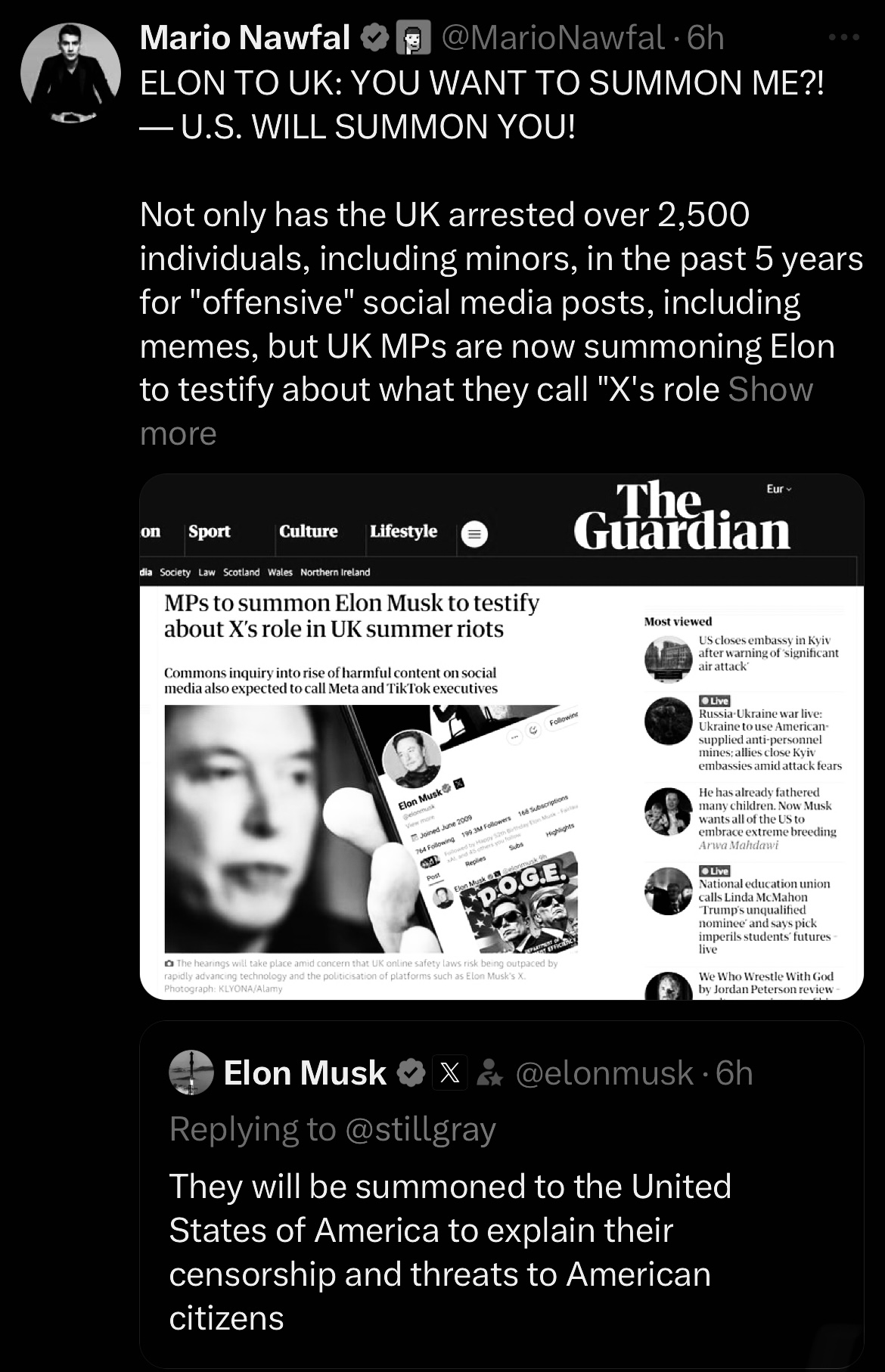This screenshot has width=885, height=1372.
Task: Expand tweet text with Show more
Action: (770, 390)
